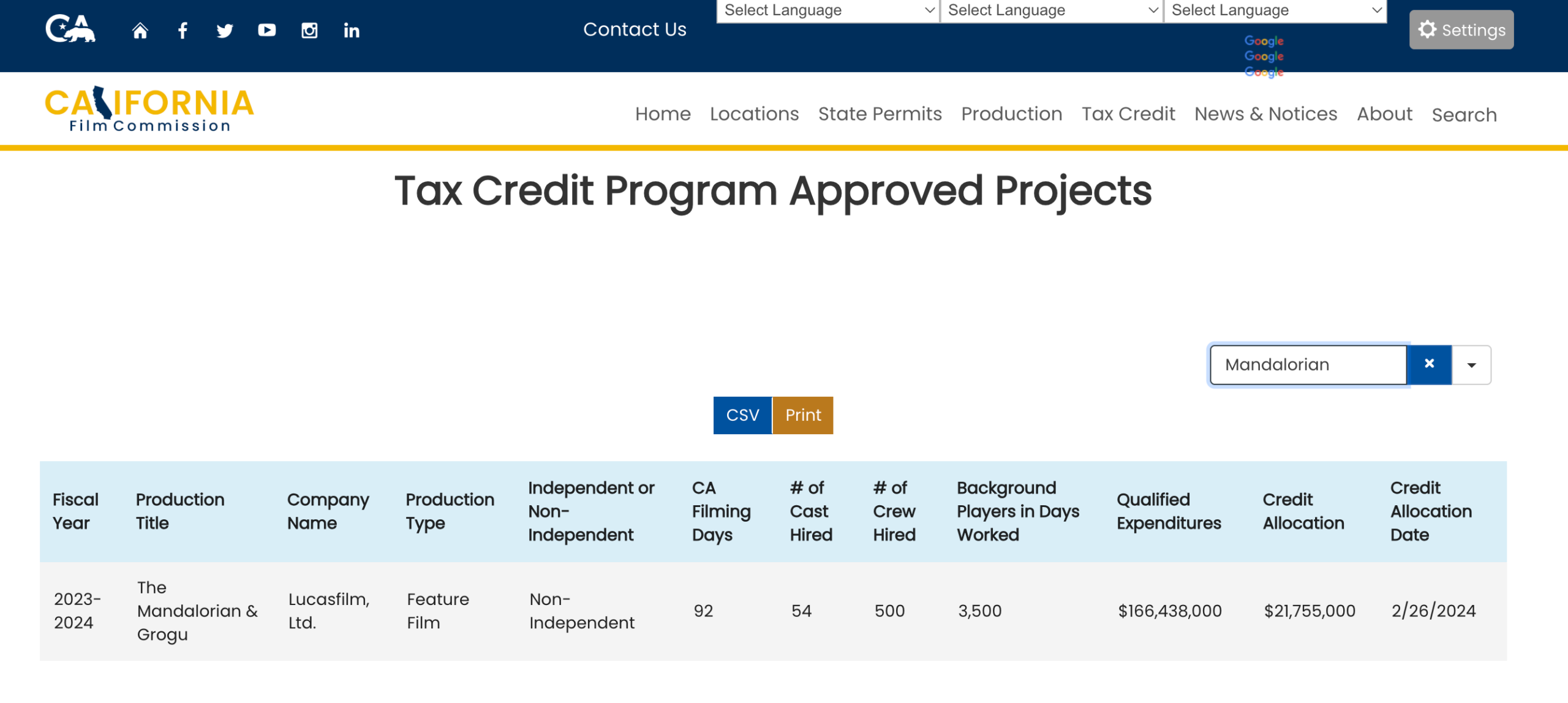
Task: Open the State Permits menu
Action: point(880,114)
